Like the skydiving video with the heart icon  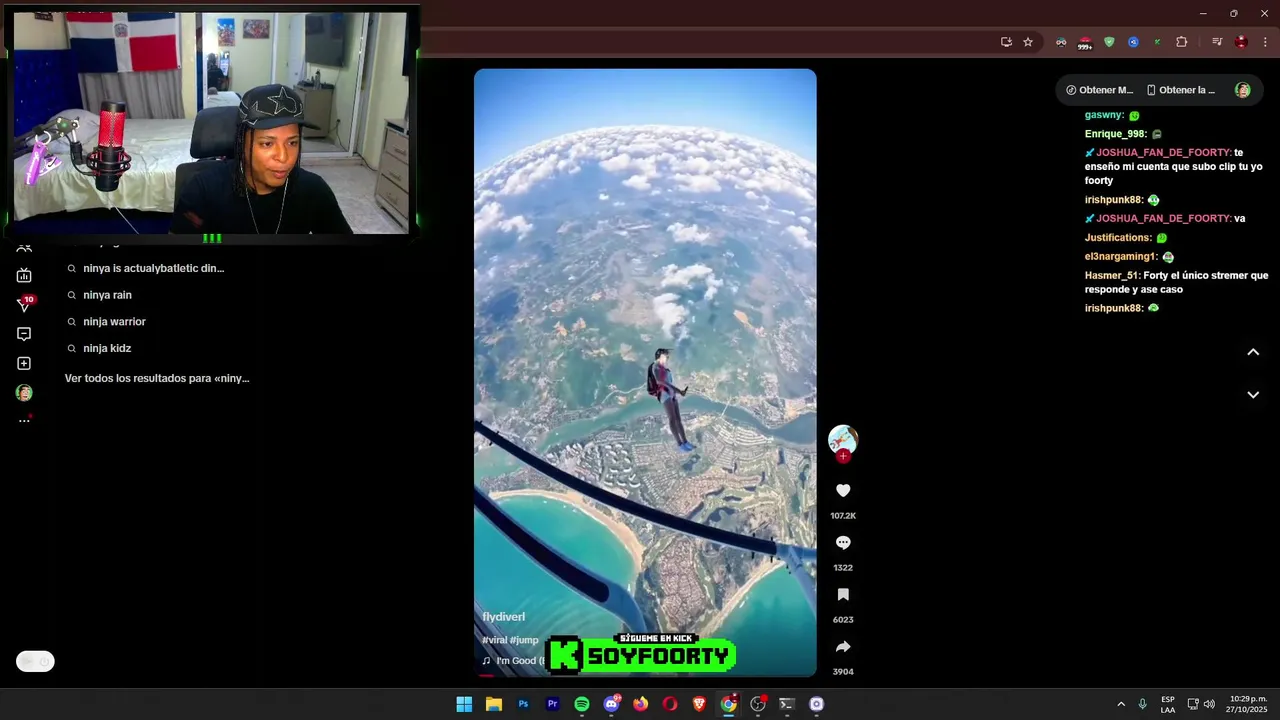[843, 490]
